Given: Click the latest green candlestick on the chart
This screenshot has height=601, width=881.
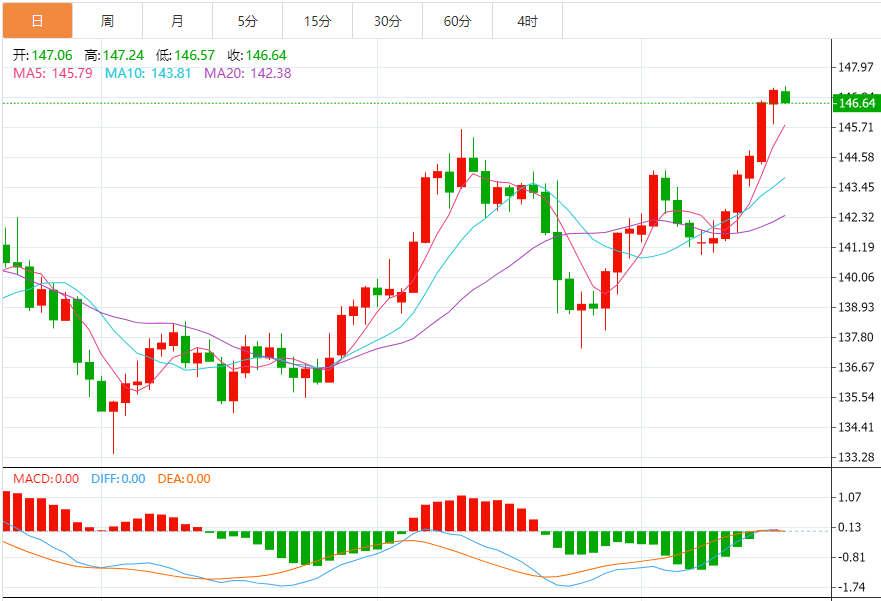Looking at the screenshot, I should [x=785, y=97].
